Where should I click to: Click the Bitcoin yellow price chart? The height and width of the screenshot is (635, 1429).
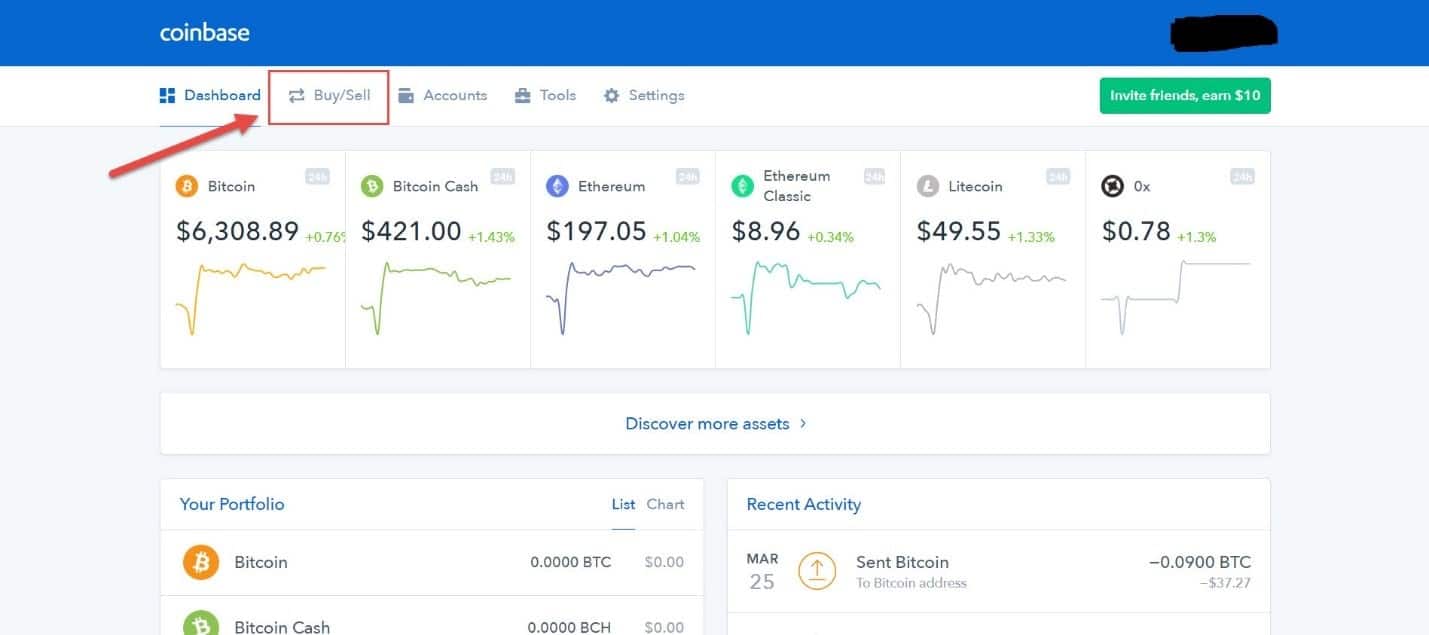(x=251, y=298)
